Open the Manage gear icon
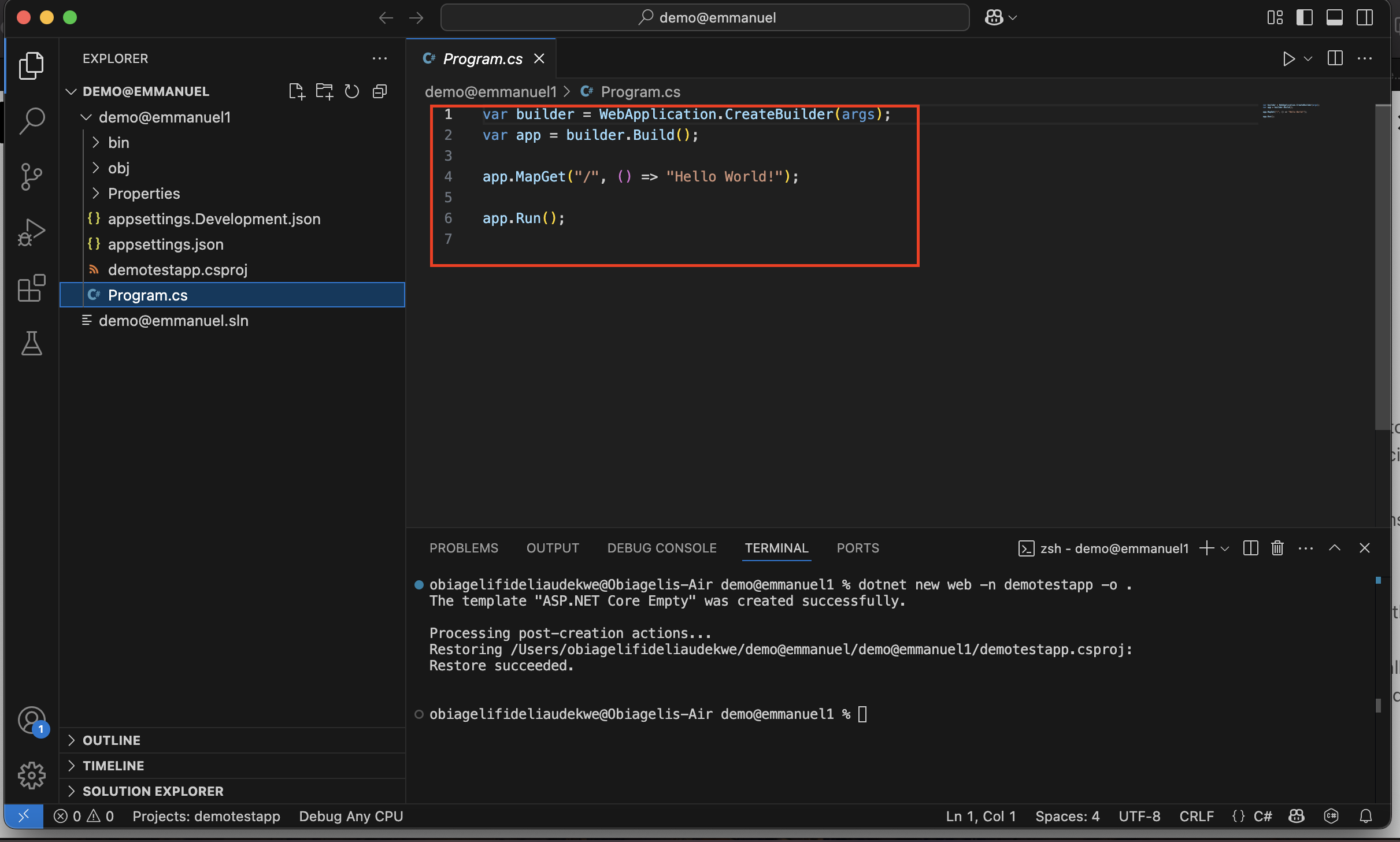Screen dimensions: 1400x842 pyautogui.click(x=31, y=775)
